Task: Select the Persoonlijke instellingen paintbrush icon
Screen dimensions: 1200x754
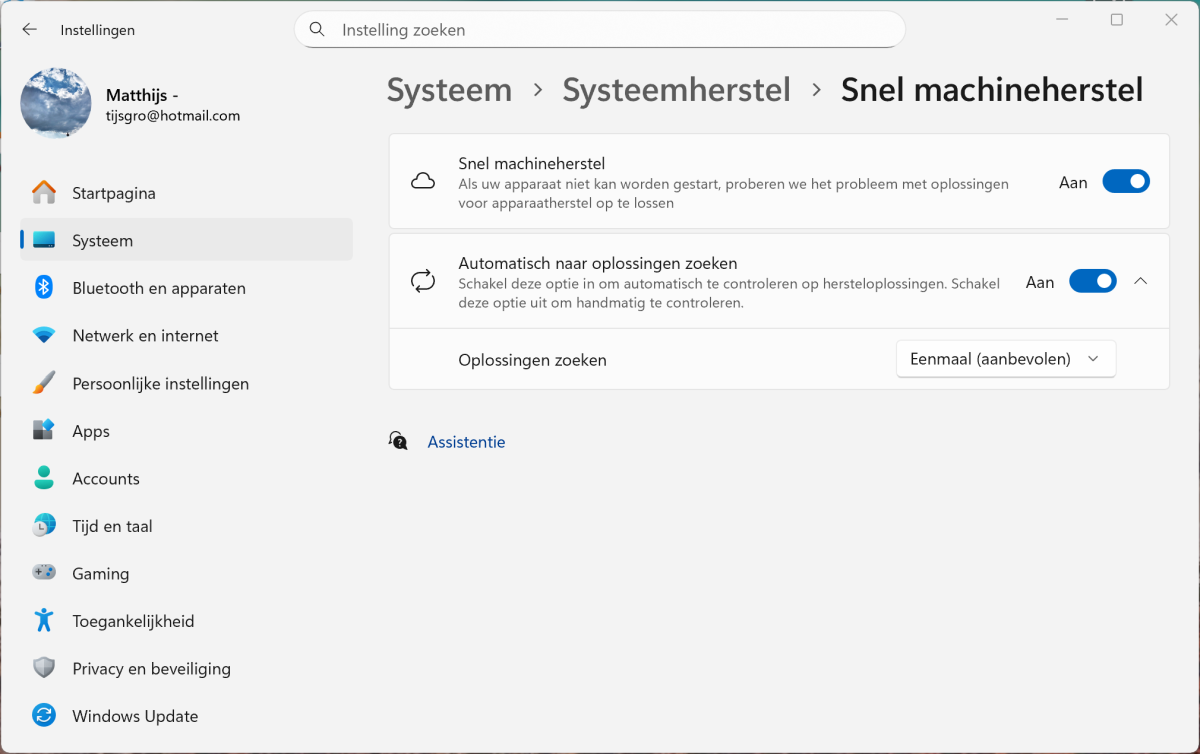Action: click(x=44, y=384)
